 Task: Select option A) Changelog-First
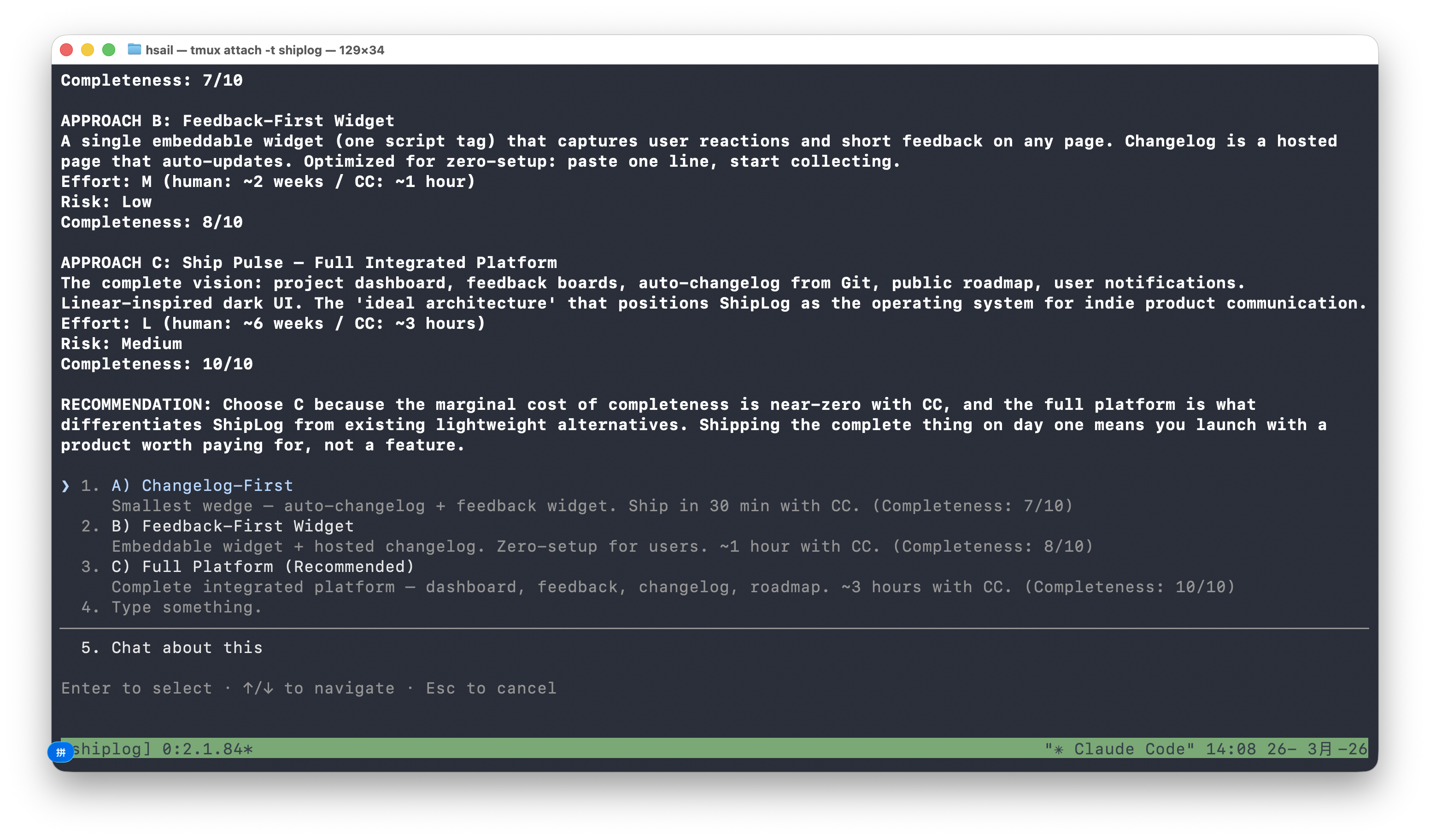tap(202, 485)
